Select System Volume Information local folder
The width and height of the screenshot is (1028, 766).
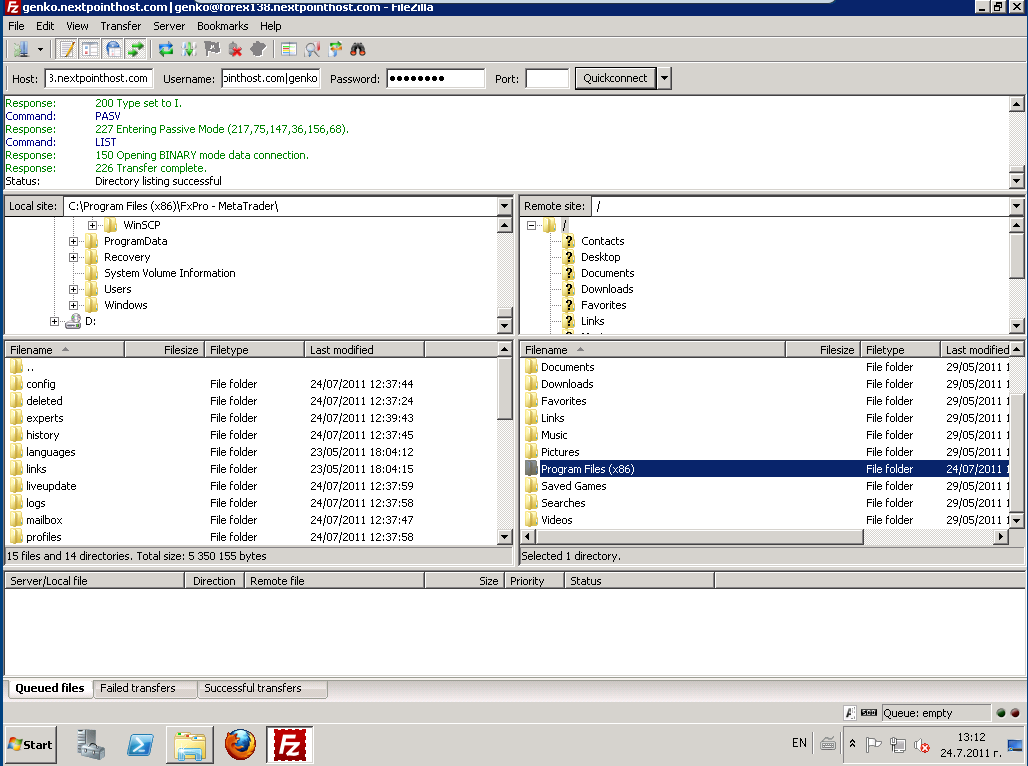click(169, 273)
